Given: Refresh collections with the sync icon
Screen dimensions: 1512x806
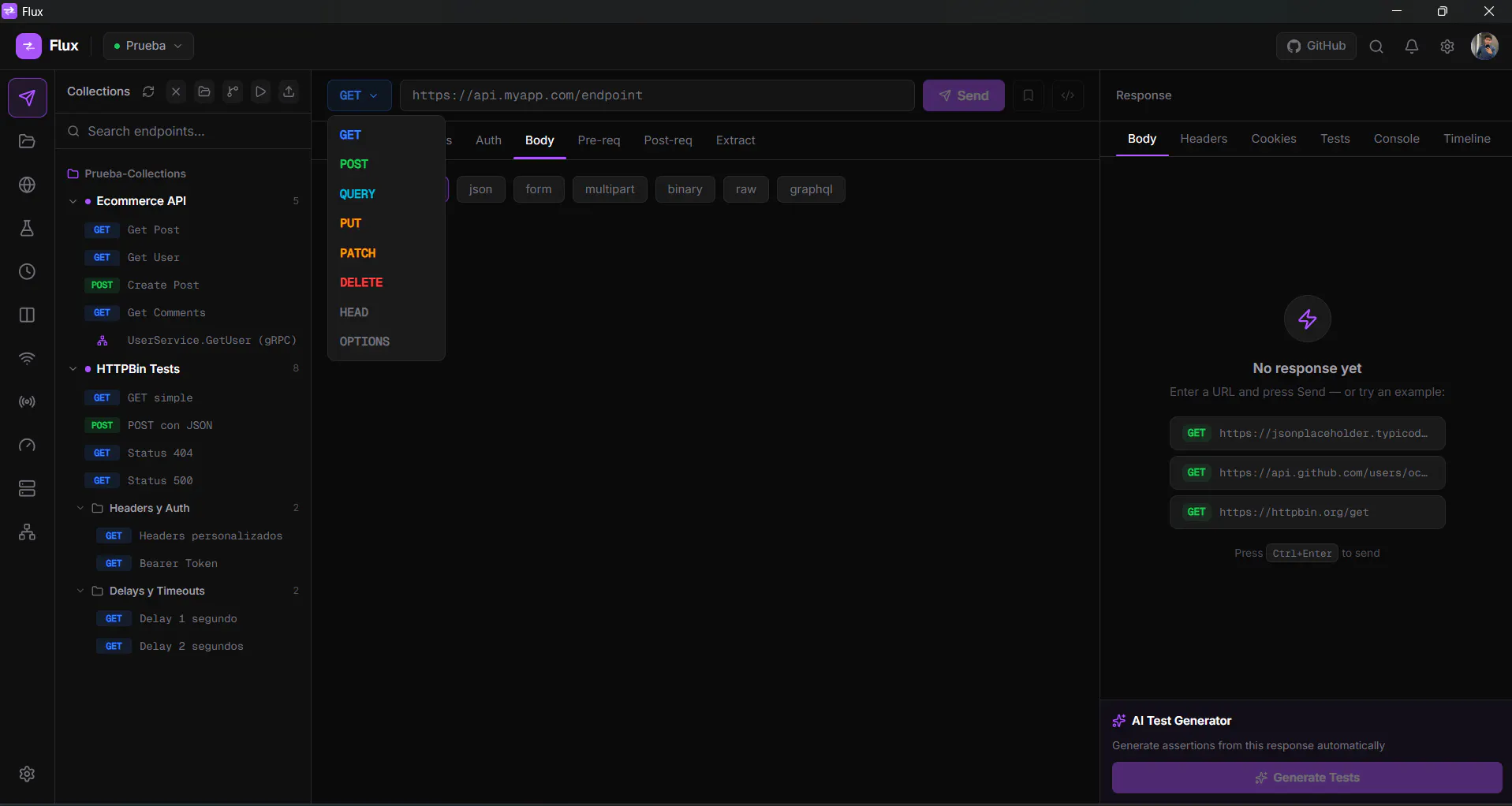Looking at the screenshot, I should [148, 91].
